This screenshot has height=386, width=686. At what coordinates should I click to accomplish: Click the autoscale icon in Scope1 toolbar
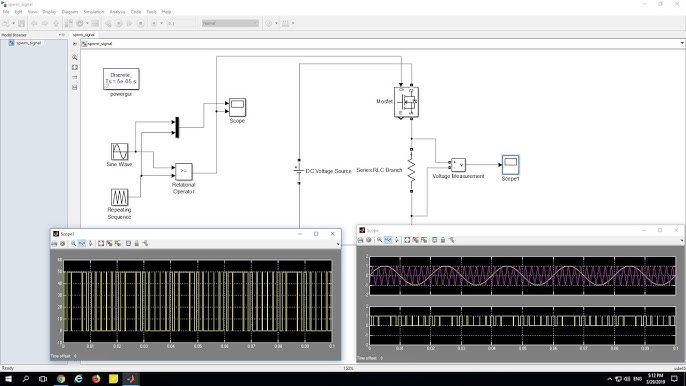pyautogui.click(x=101, y=243)
